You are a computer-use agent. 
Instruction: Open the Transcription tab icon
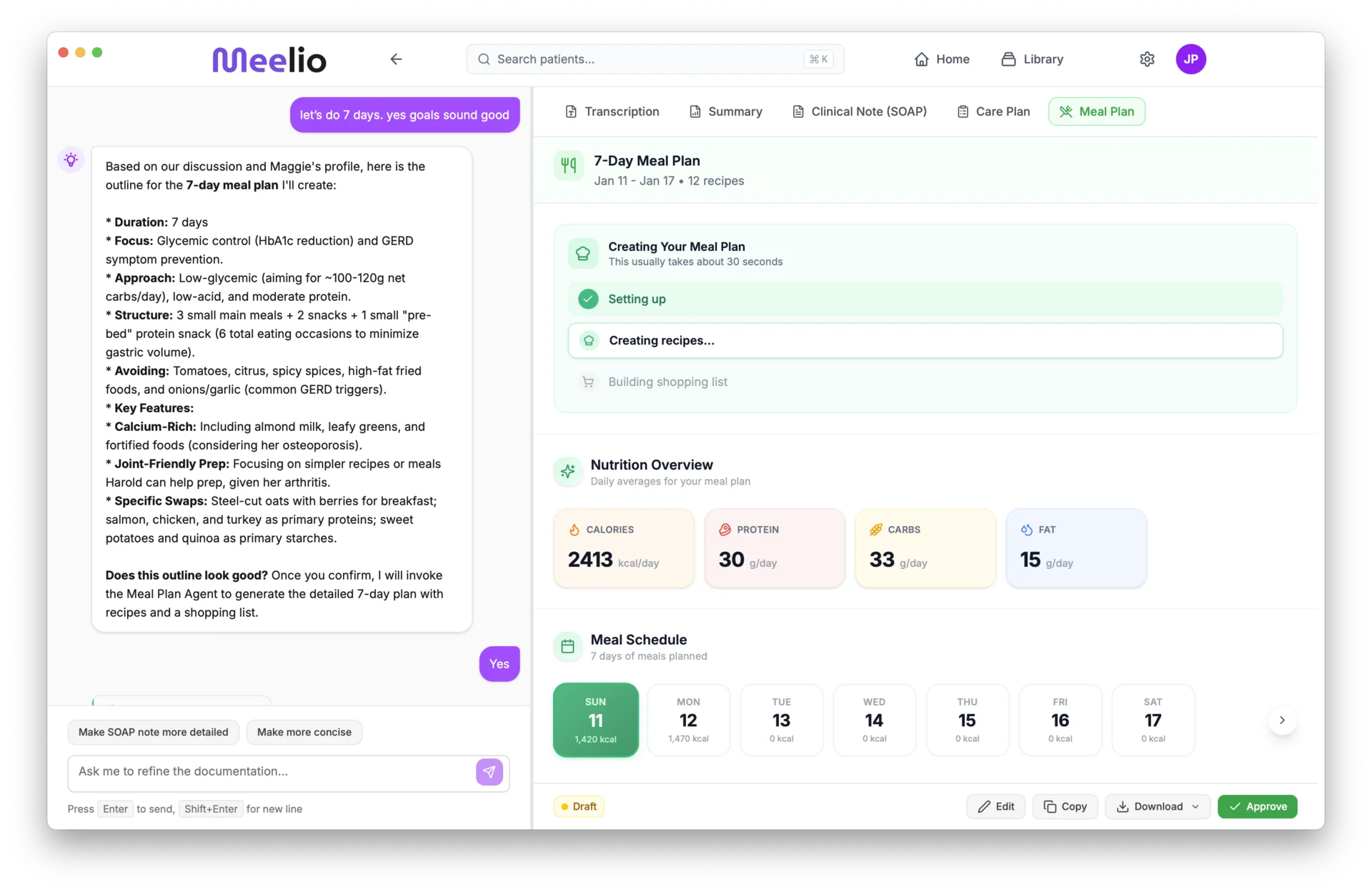pos(572,111)
